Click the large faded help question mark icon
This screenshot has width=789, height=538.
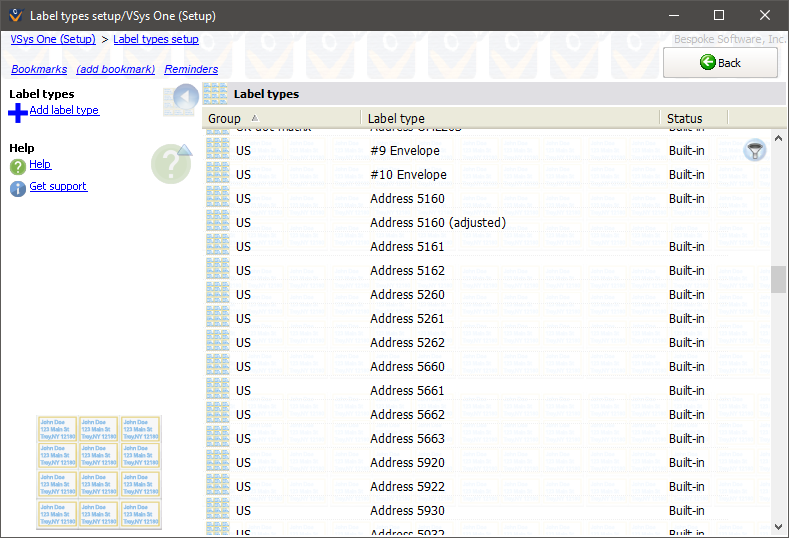[171, 164]
